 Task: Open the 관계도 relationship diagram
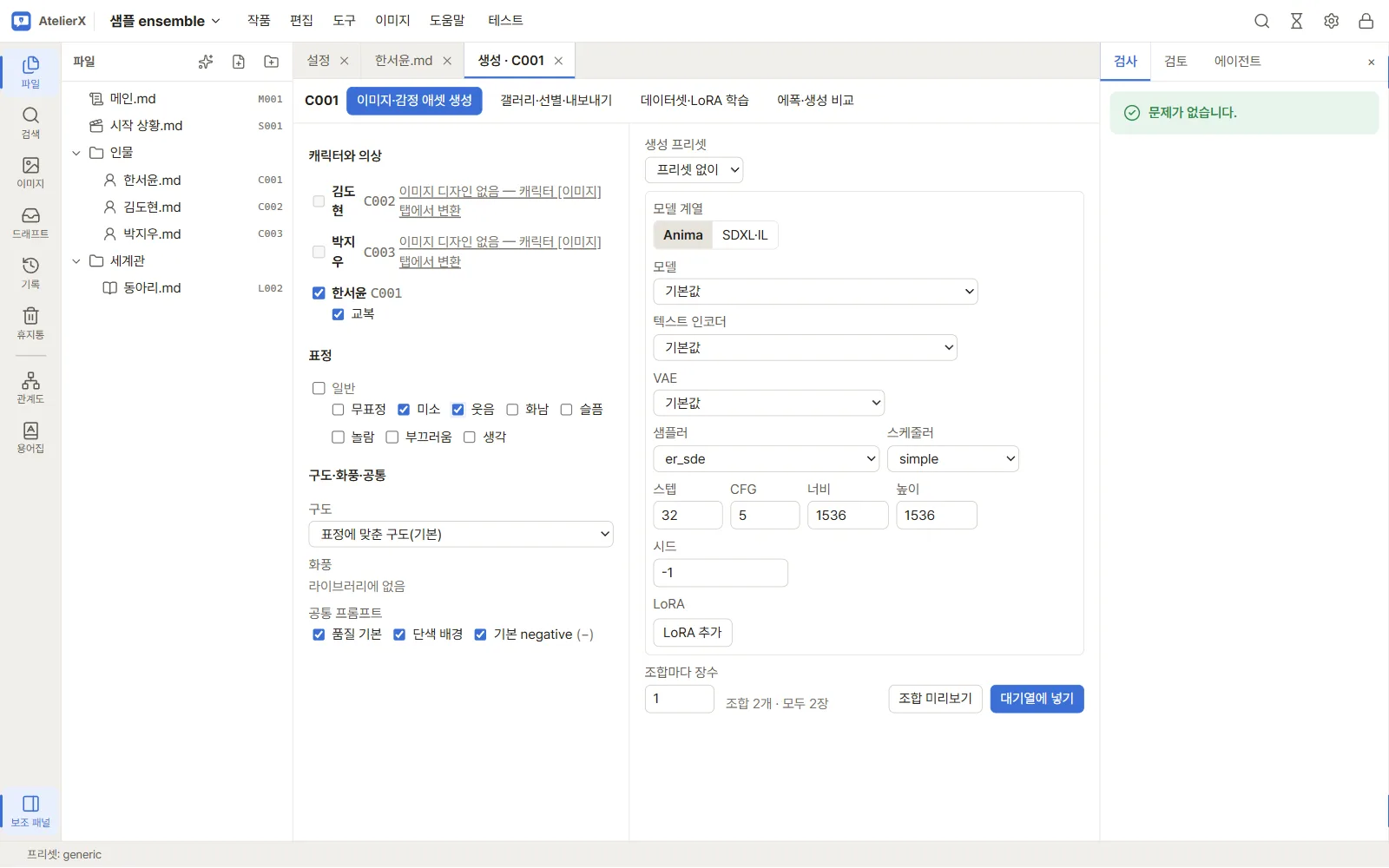point(30,388)
